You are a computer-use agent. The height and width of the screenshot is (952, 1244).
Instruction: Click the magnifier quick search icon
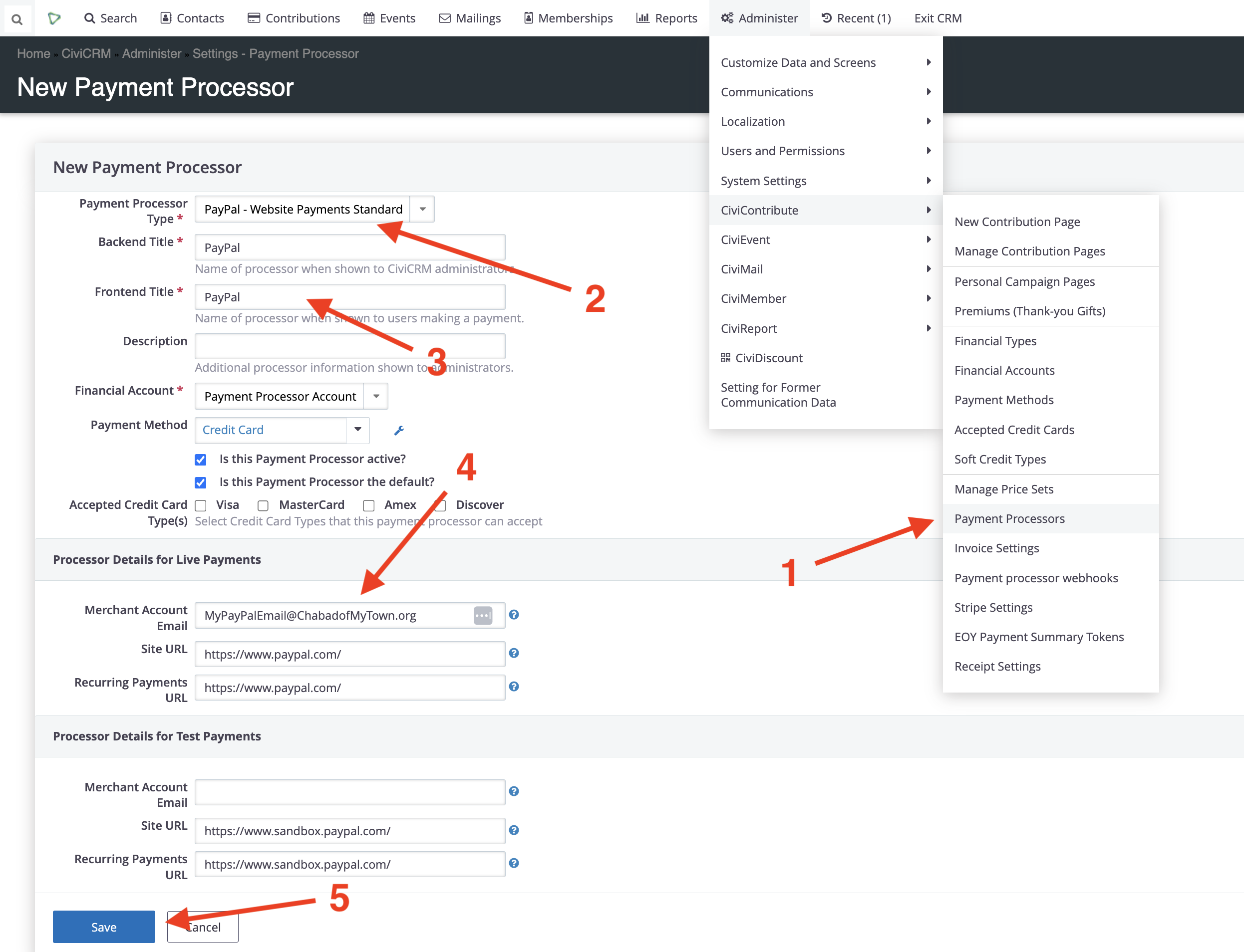click(17, 18)
